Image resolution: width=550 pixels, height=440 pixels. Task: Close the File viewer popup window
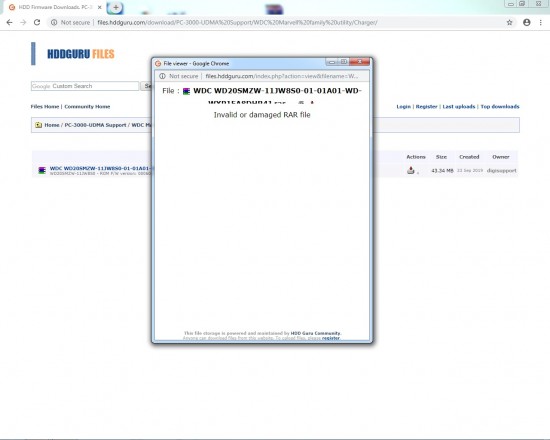click(x=360, y=62)
